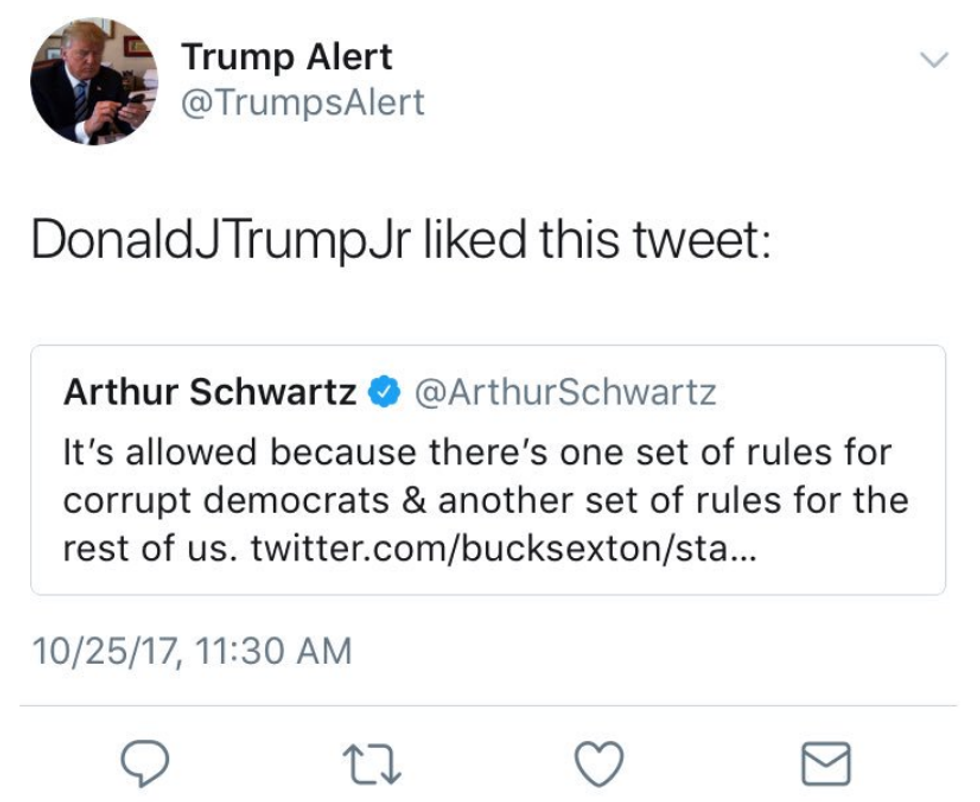Visit the @ArthurSchwartz handle
980x802 pixels.
[x=566, y=393]
